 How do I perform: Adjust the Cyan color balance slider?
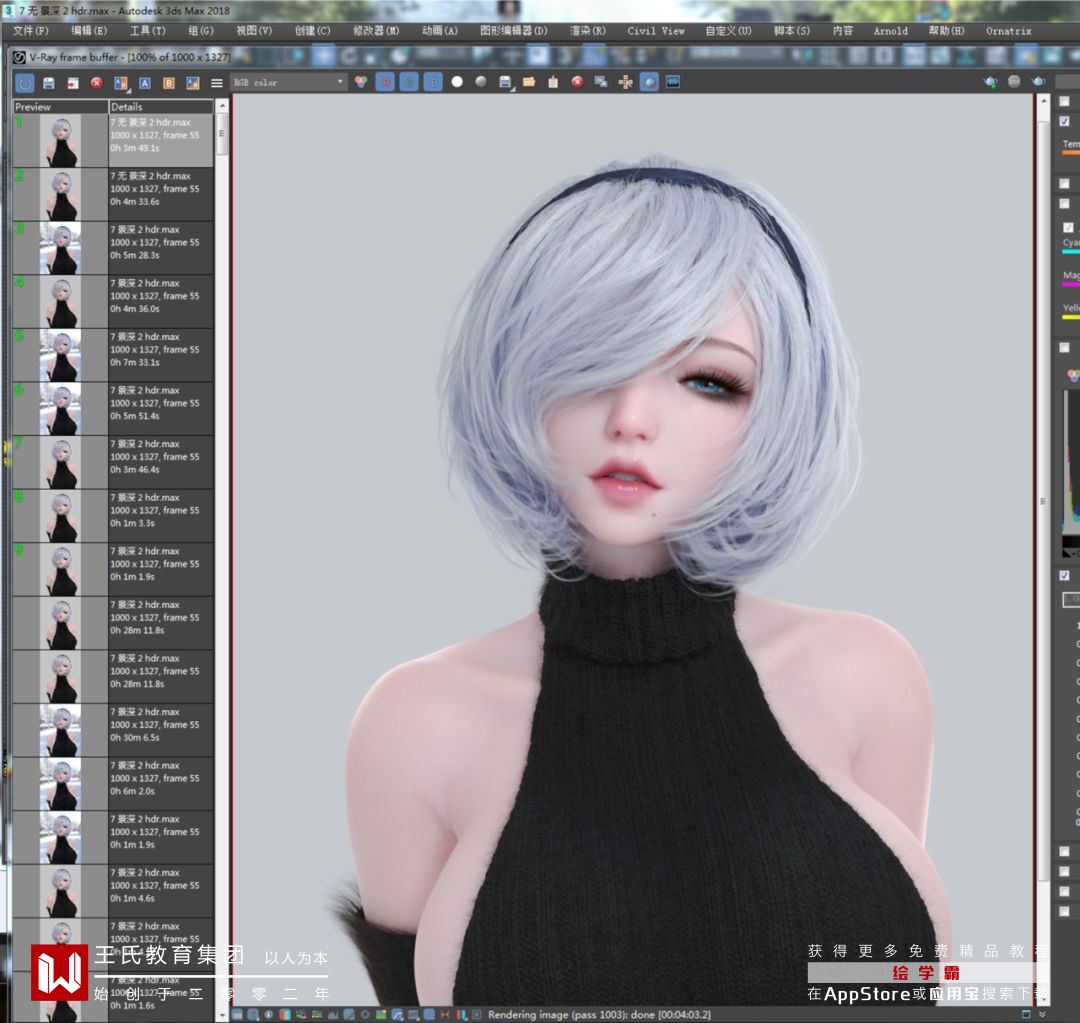(x=1071, y=251)
